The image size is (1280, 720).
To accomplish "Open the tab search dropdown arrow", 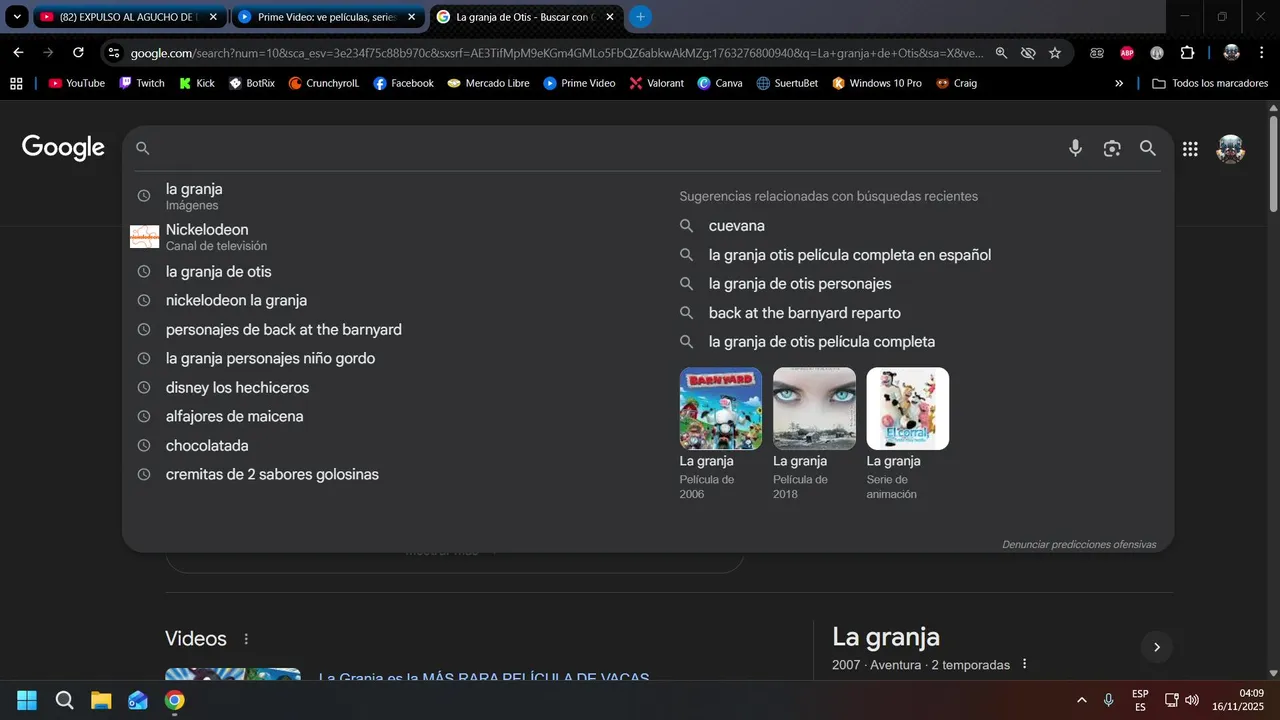I will pyautogui.click(x=18, y=17).
